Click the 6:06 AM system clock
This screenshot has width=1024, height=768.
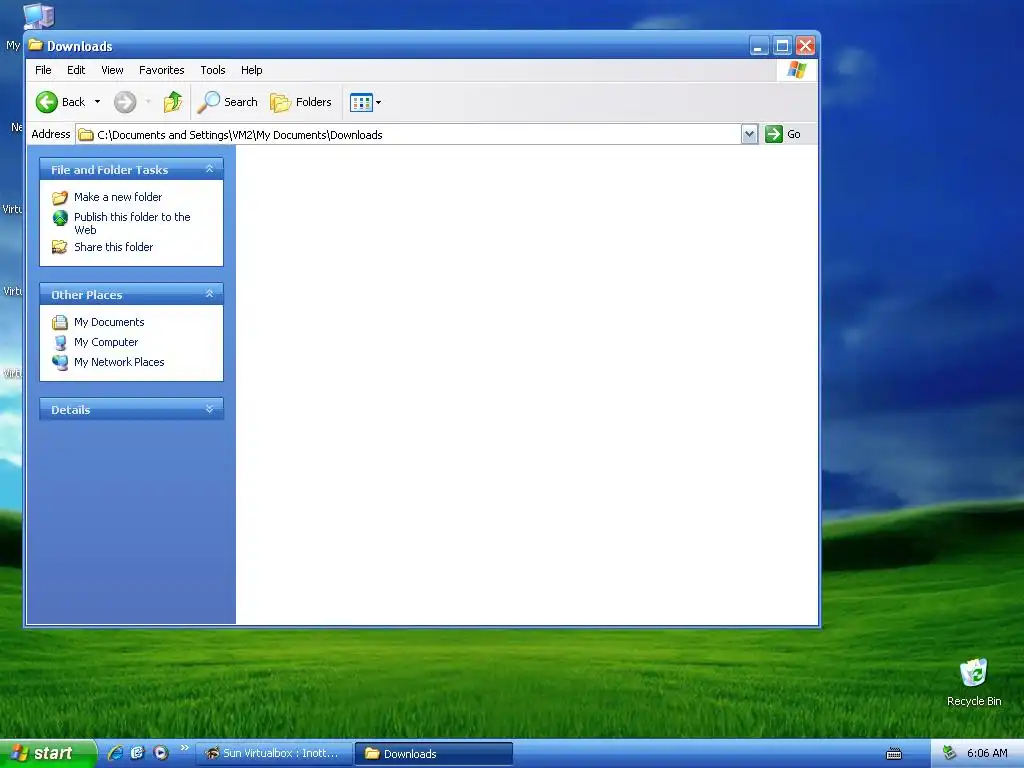pos(987,754)
